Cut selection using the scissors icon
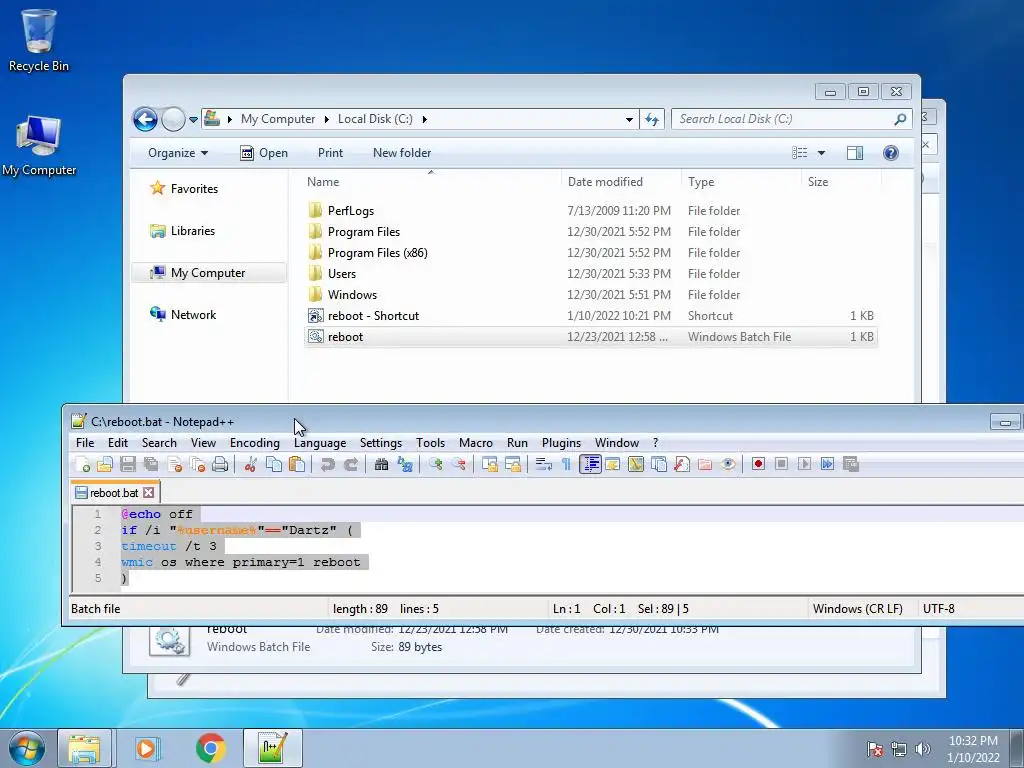Screen dimensions: 1024x768 [250, 464]
